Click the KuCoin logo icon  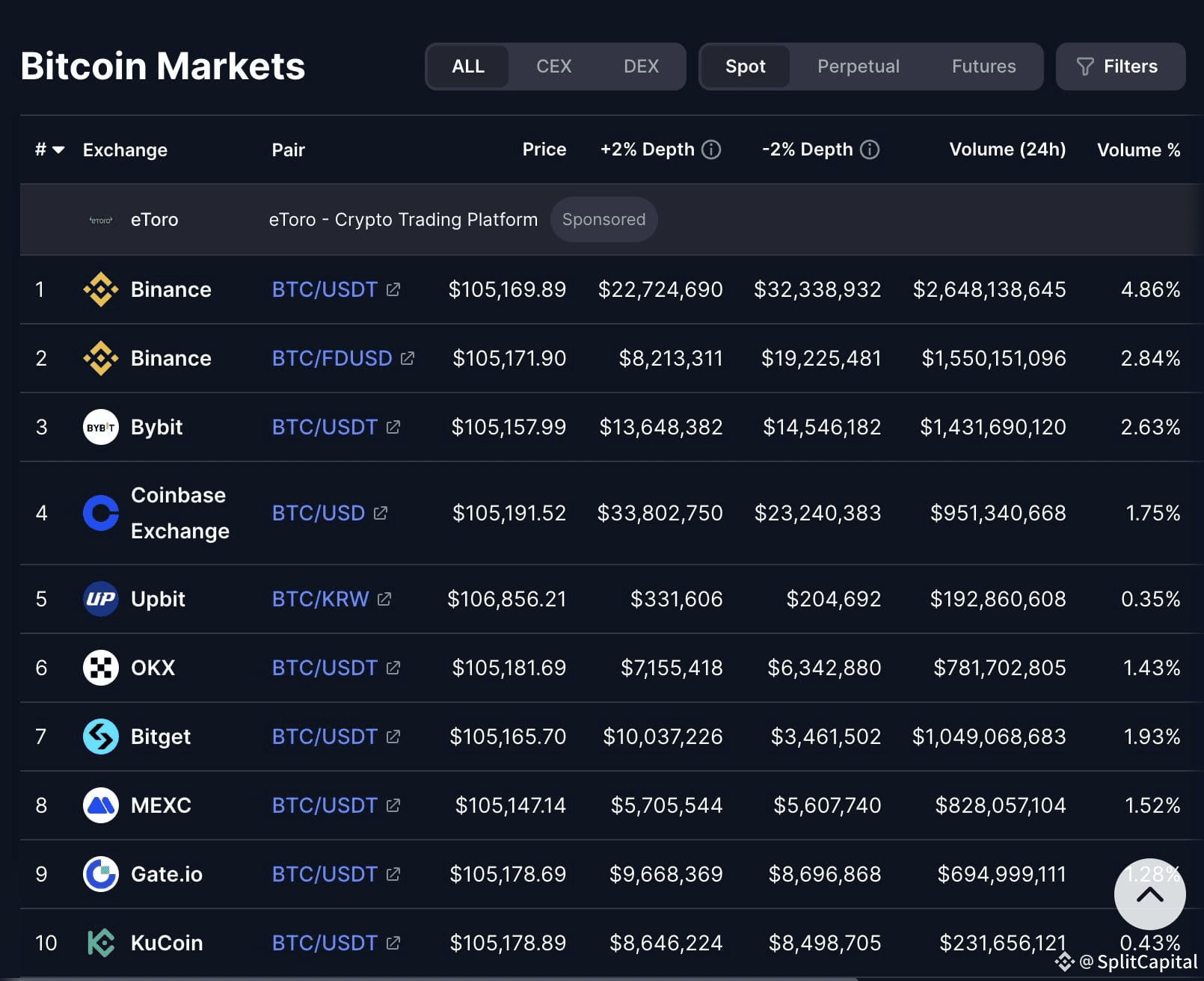click(x=101, y=943)
